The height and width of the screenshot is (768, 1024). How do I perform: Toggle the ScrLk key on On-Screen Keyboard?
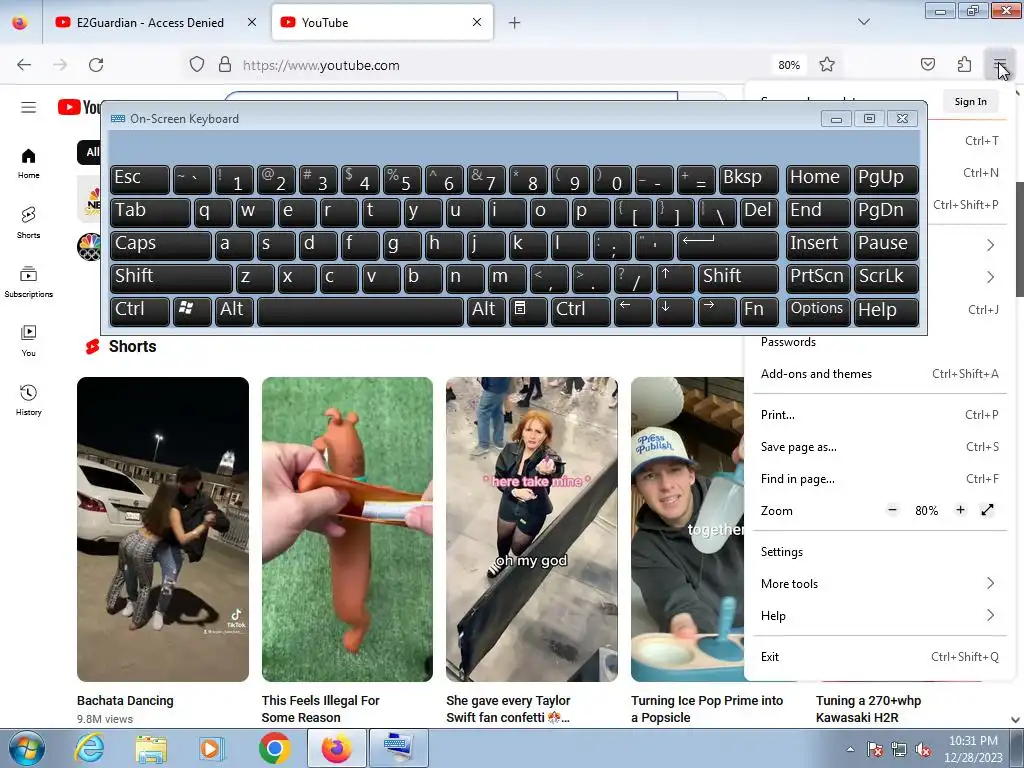coord(886,277)
